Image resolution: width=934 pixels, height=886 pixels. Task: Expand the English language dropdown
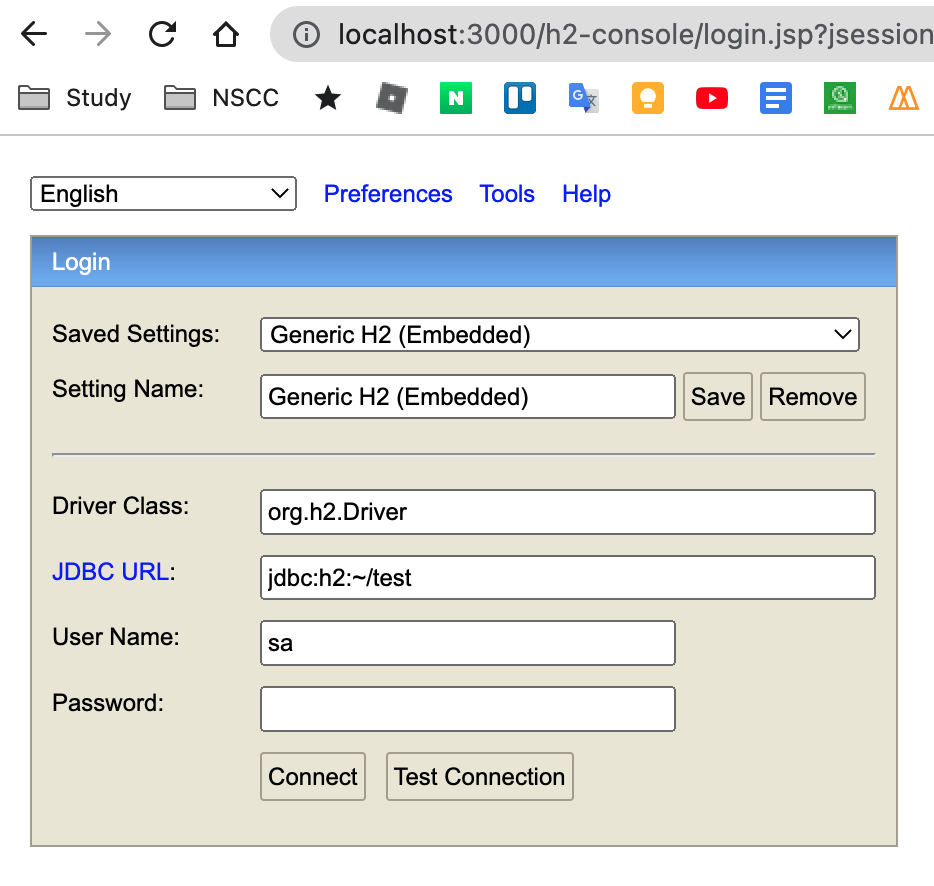point(163,194)
